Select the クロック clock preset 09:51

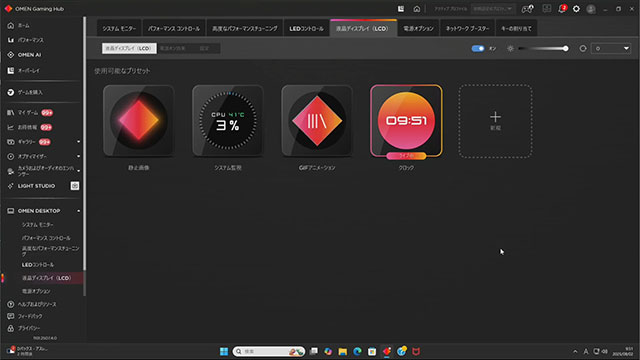click(x=406, y=121)
